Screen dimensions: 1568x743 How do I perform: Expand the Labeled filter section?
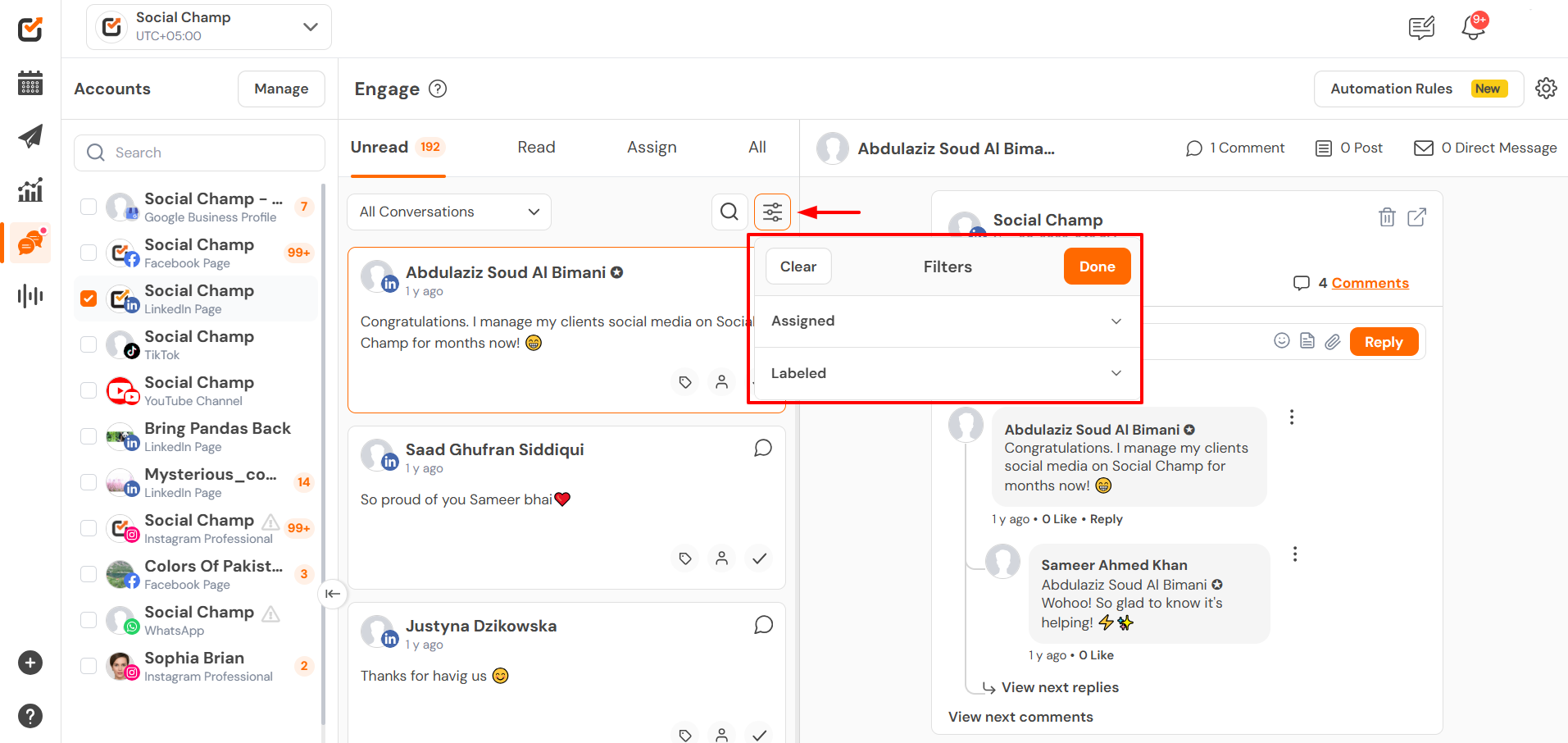(947, 373)
